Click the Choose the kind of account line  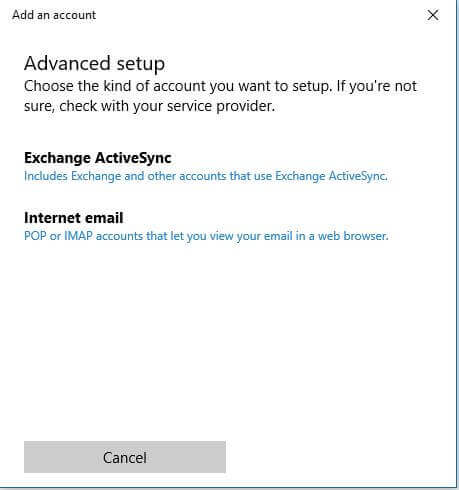(x=220, y=86)
